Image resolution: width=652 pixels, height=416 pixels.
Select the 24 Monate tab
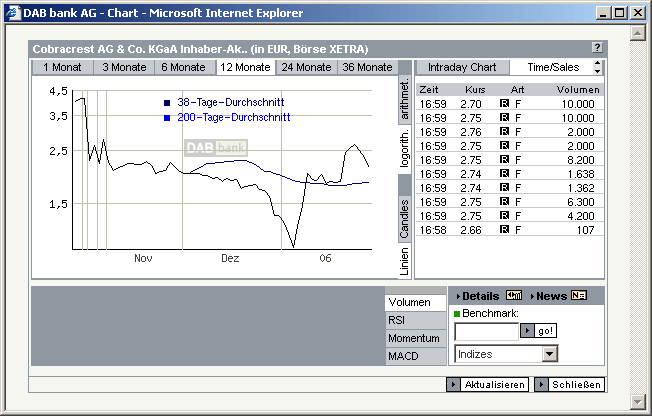tap(305, 67)
